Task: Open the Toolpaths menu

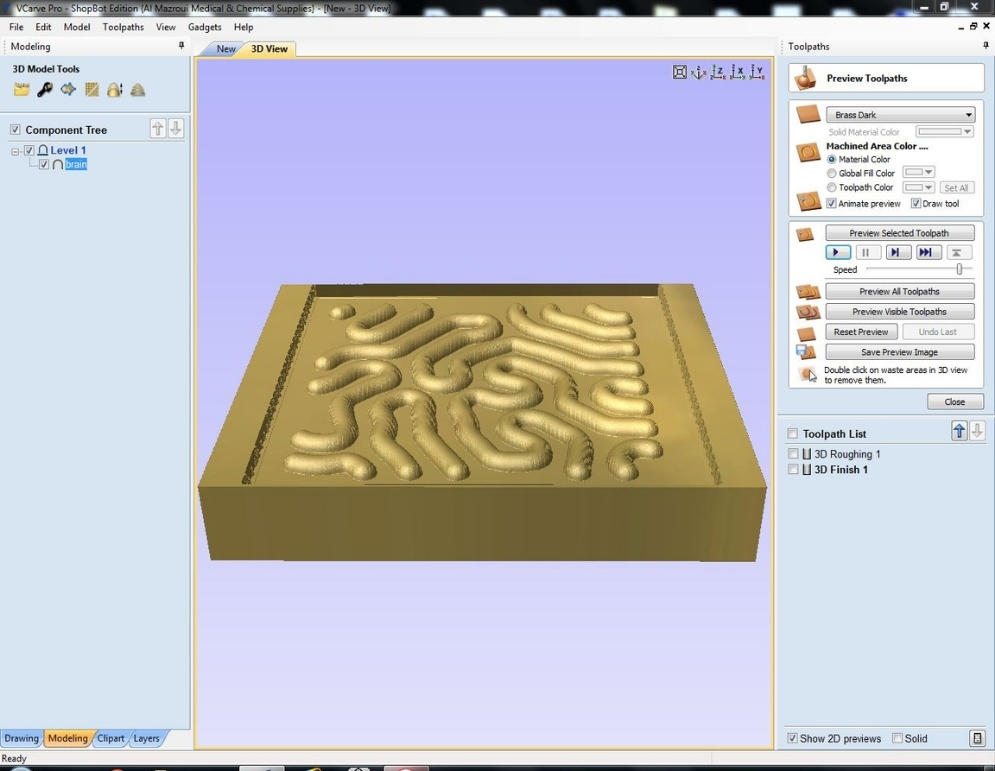Action: coord(123,27)
